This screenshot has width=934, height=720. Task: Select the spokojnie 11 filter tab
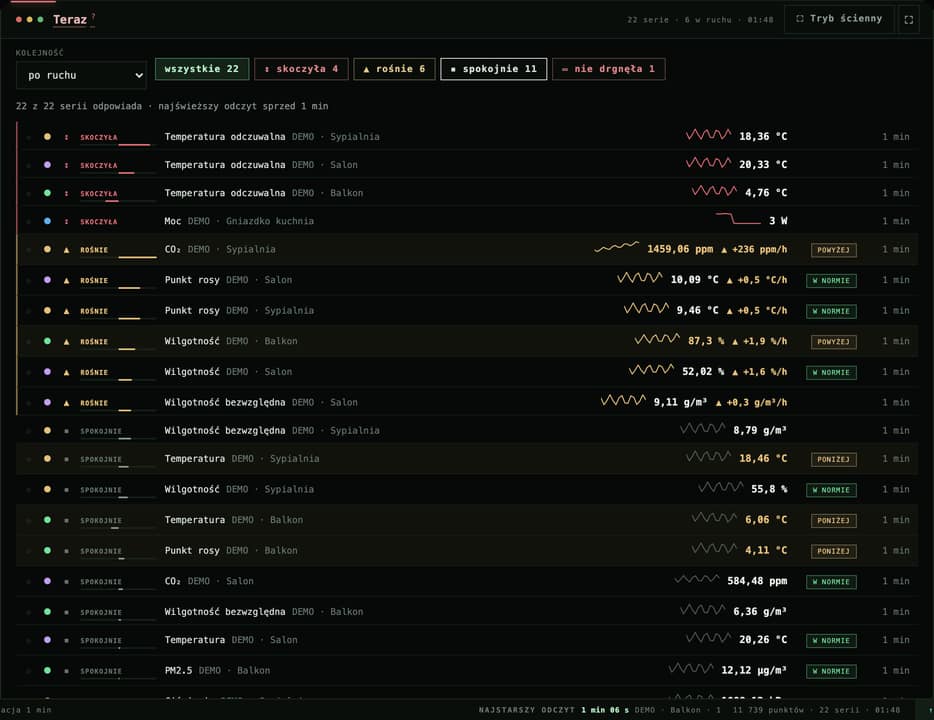pyautogui.click(x=494, y=69)
